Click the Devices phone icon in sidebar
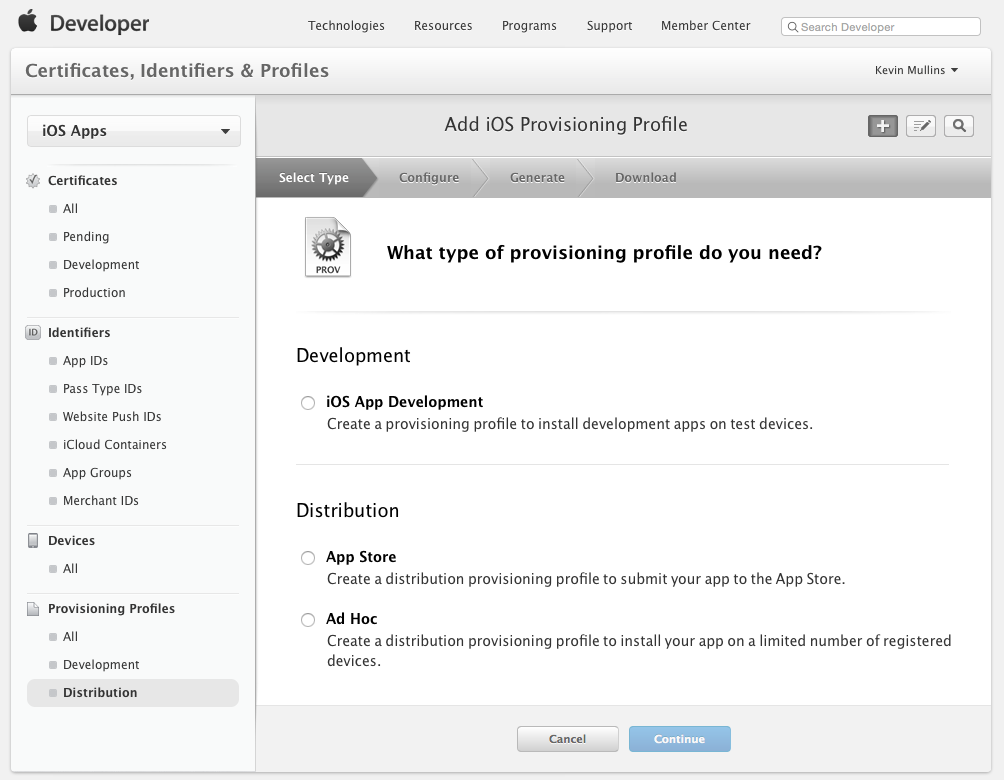The width and height of the screenshot is (1004, 780). click(30, 540)
